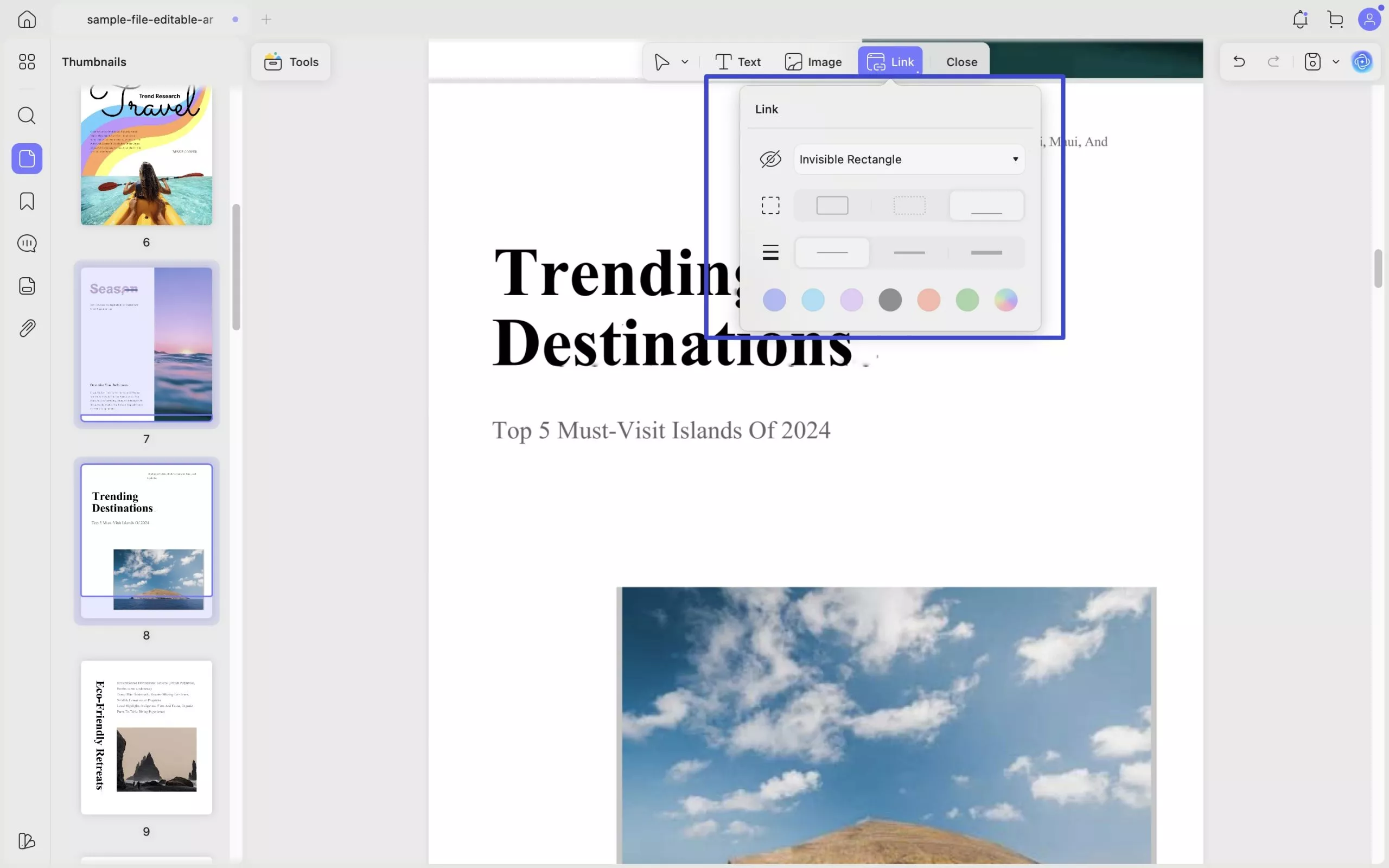Open the dashboard grid icon in sidebar

point(27,61)
